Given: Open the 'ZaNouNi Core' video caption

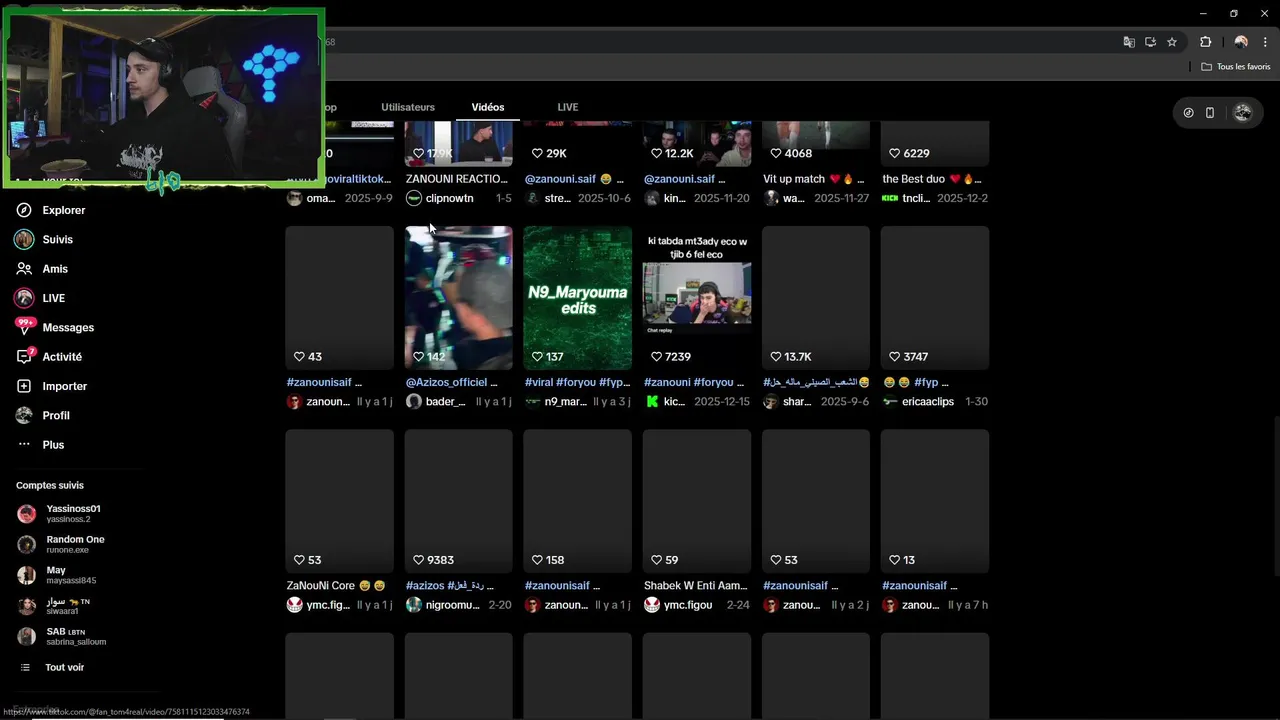Looking at the screenshot, I should pos(336,586).
